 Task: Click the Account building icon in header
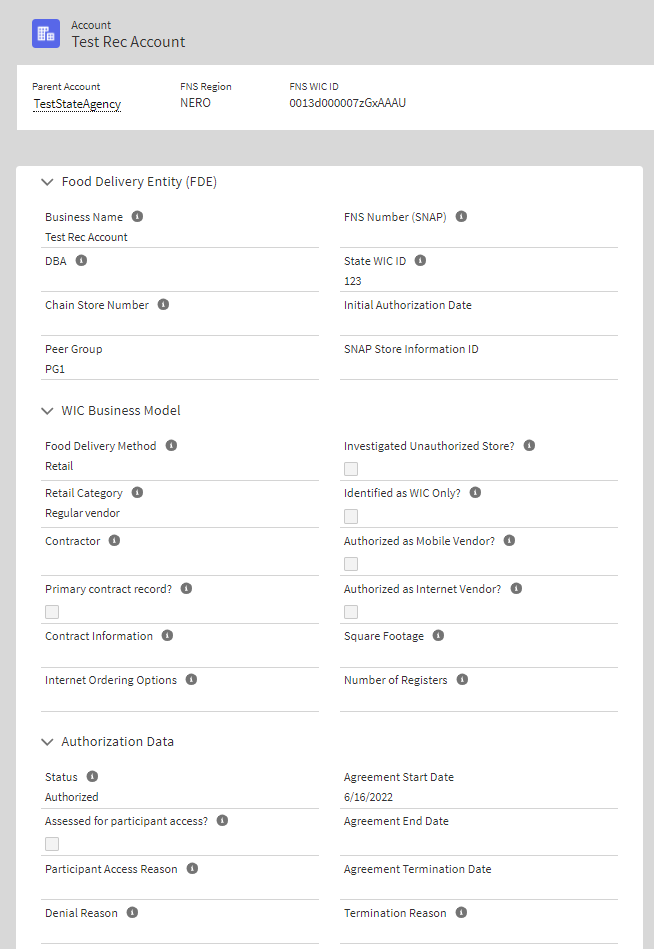point(46,33)
